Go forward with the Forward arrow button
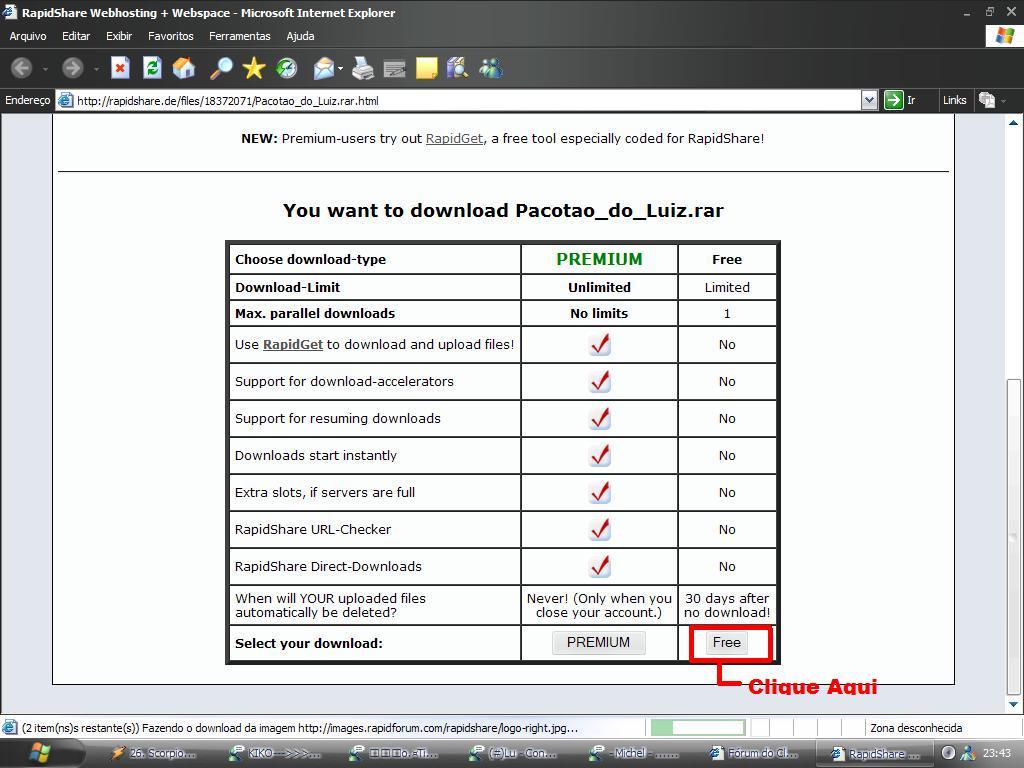Image resolution: width=1024 pixels, height=768 pixels. [72, 68]
